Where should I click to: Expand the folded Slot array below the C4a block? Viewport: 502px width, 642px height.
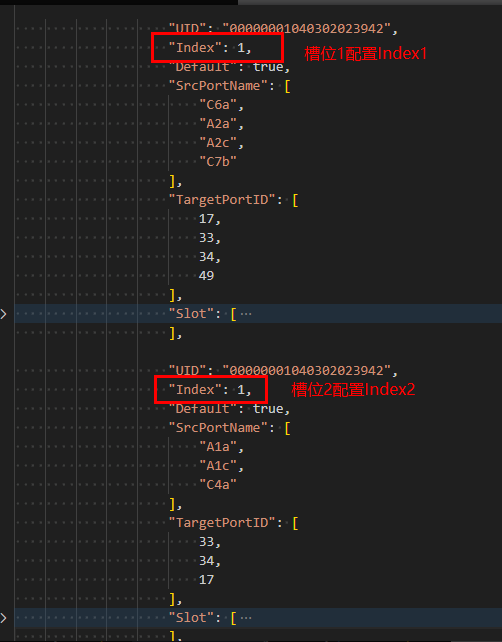point(3,618)
